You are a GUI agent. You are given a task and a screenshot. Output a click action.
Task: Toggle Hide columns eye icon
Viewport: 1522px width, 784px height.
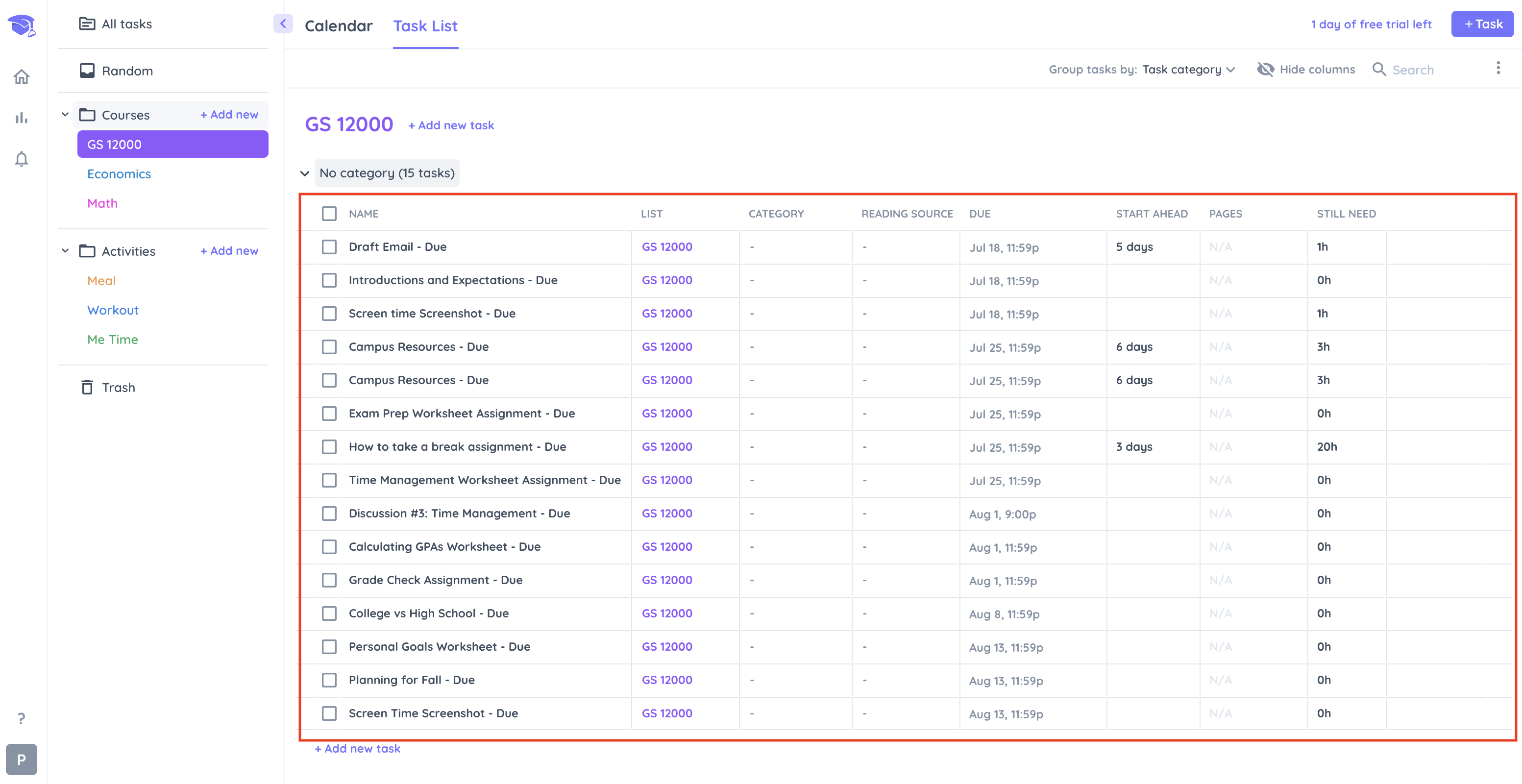click(x=1265, y=69)
